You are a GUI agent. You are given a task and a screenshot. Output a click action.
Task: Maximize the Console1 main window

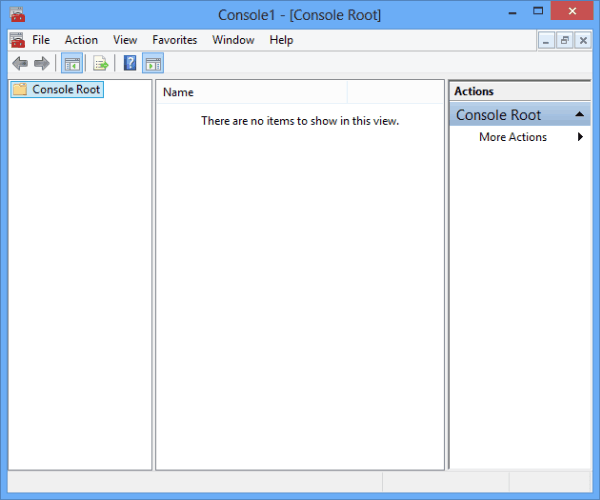coord(538,11)
